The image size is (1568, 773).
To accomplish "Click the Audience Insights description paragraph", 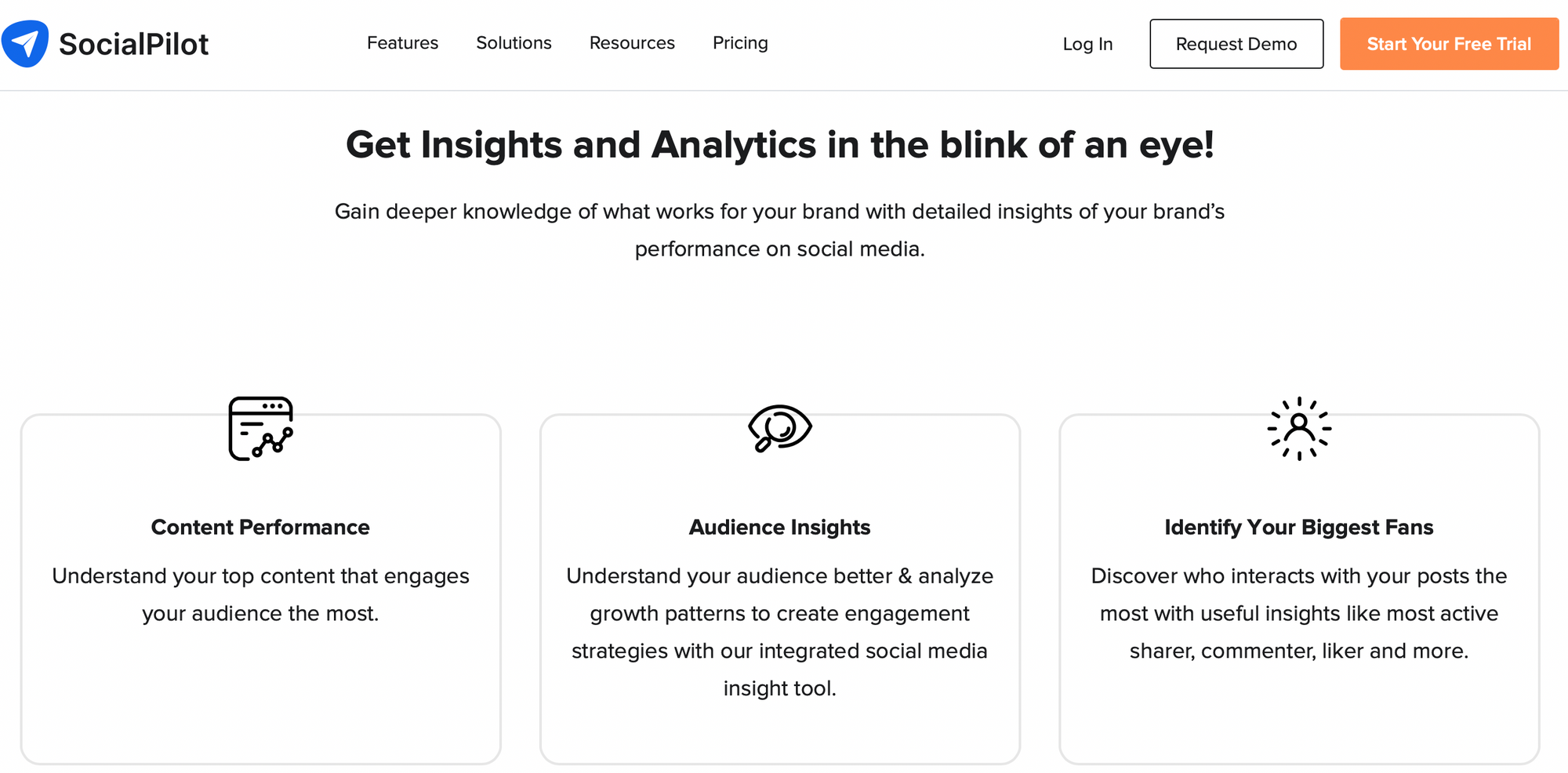I will tap(780, 632).
